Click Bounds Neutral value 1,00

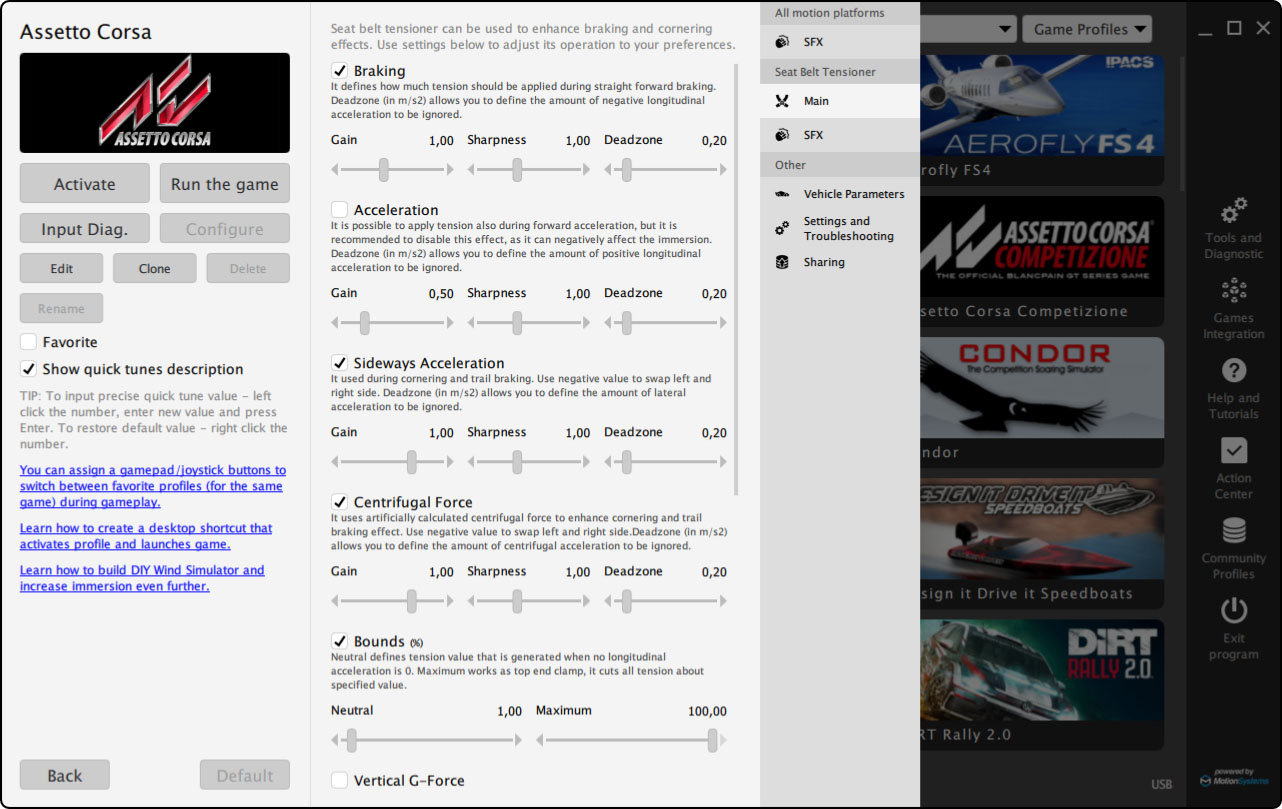(x=509, y=711)
